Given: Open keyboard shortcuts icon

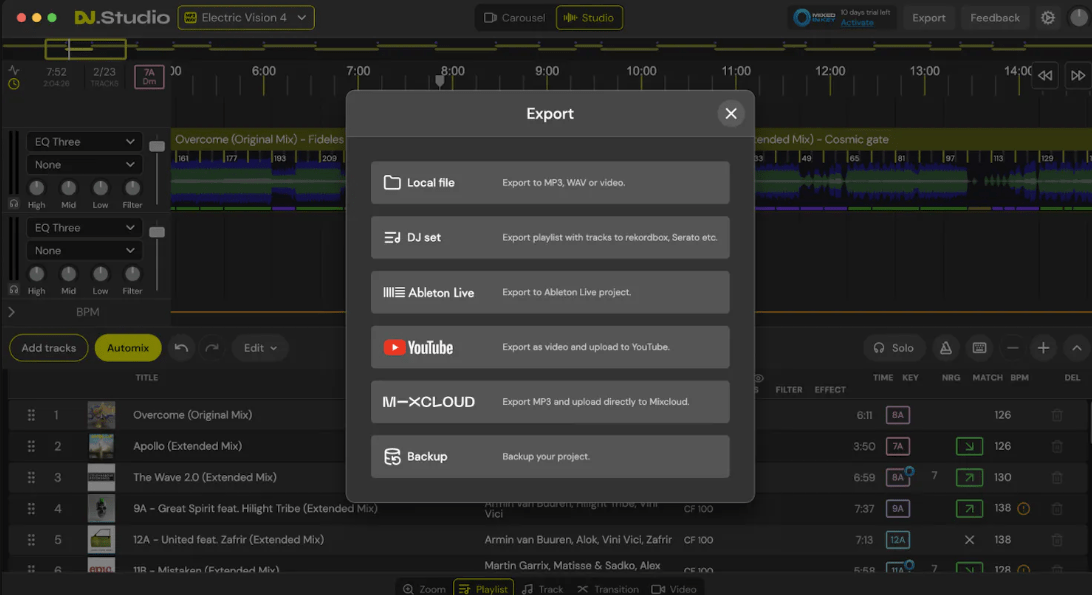Looking at the screenshot, I should (x=979, y=348).
